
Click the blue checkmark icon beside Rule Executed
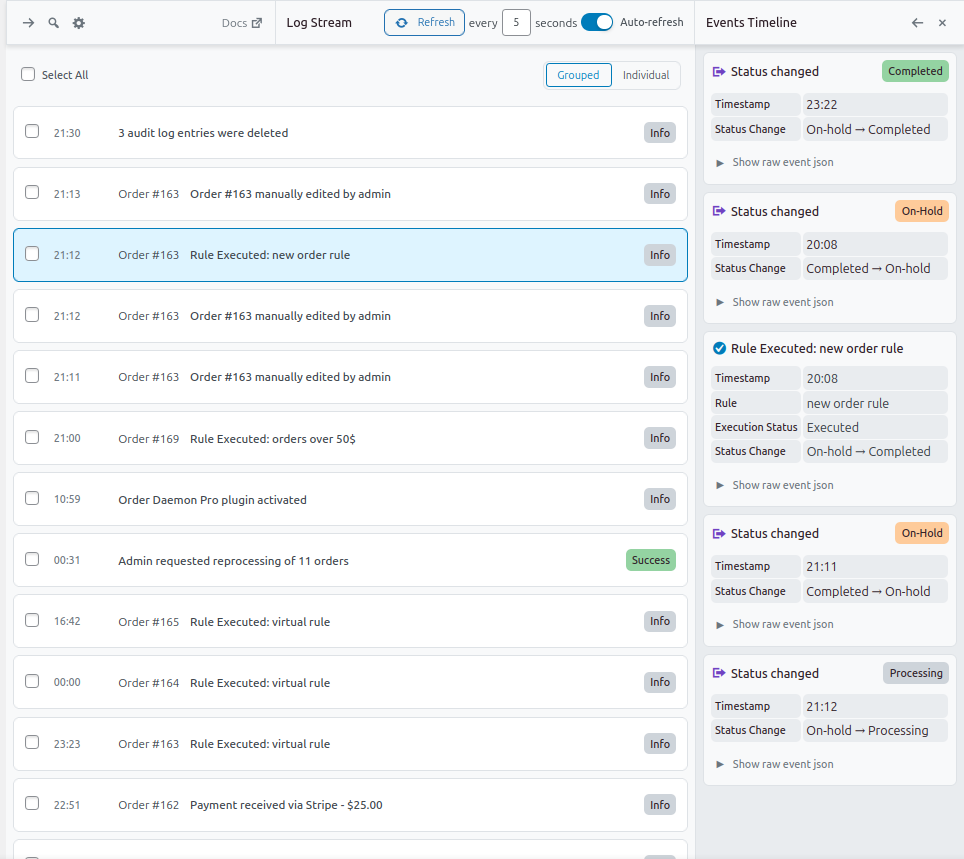[x=719, y=349]
